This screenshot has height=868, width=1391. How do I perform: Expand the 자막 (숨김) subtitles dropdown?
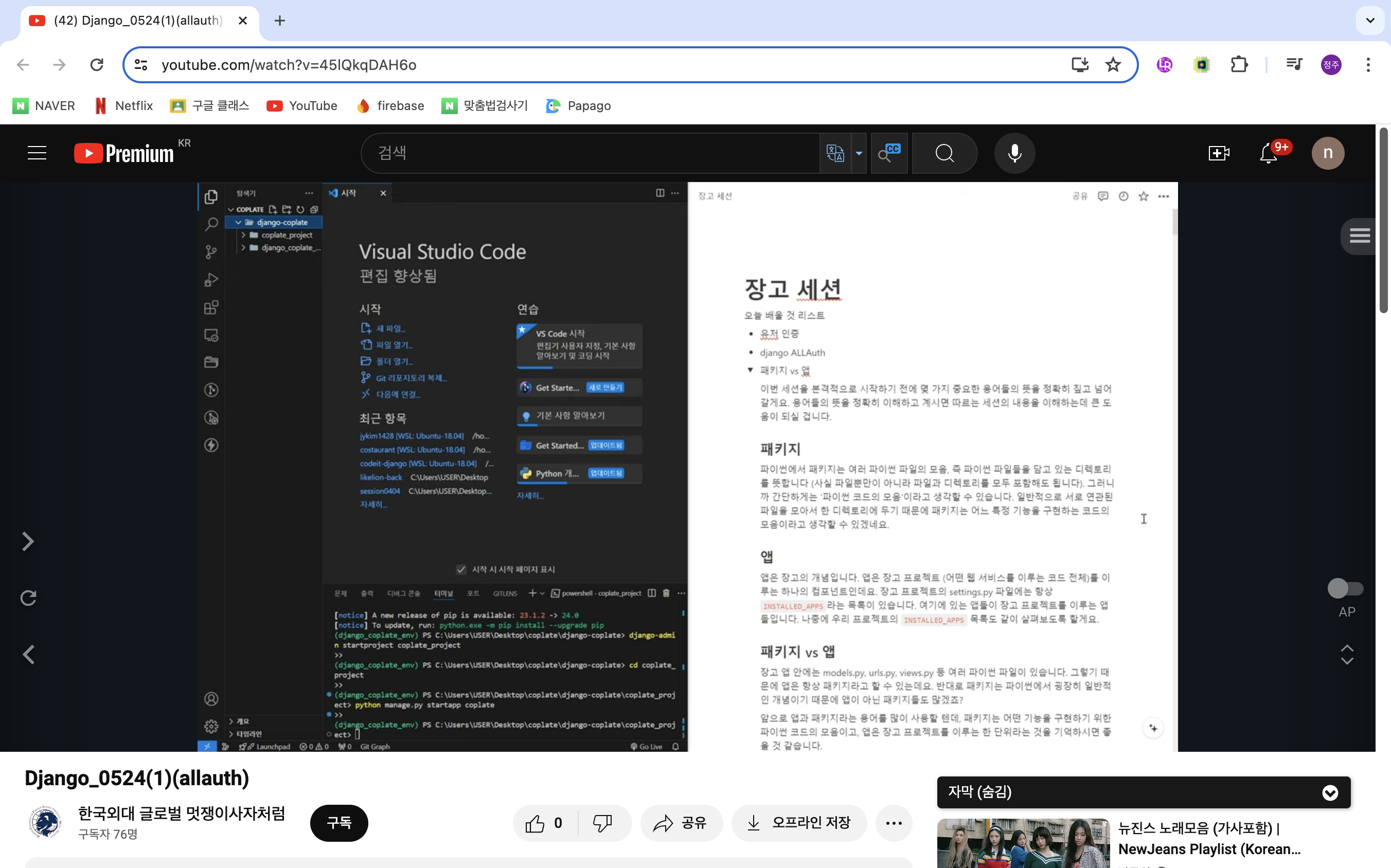(x=1330, y=792)
